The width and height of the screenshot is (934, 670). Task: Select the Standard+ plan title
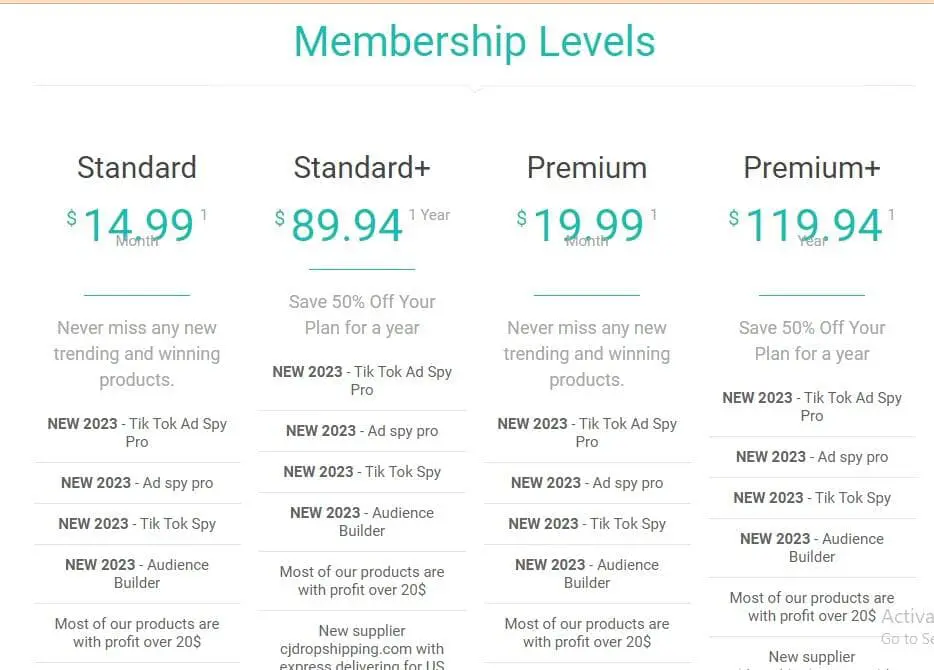point(362,168)
